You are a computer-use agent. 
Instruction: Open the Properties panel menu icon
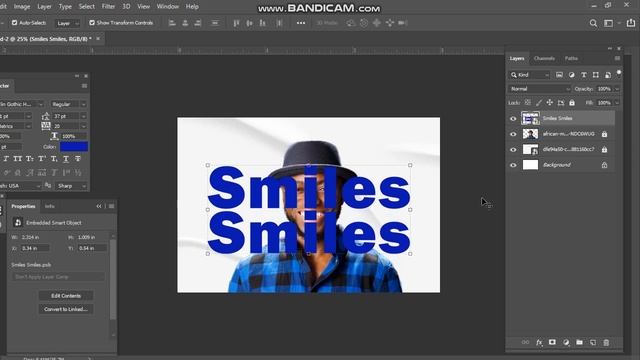111,206
